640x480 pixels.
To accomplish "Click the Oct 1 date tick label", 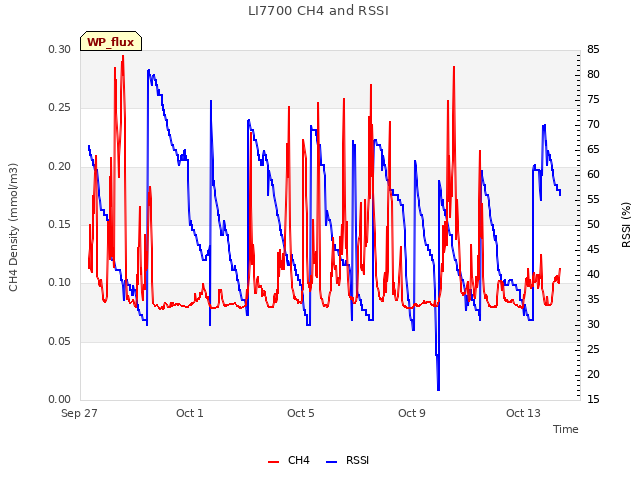I will (190, 413).
